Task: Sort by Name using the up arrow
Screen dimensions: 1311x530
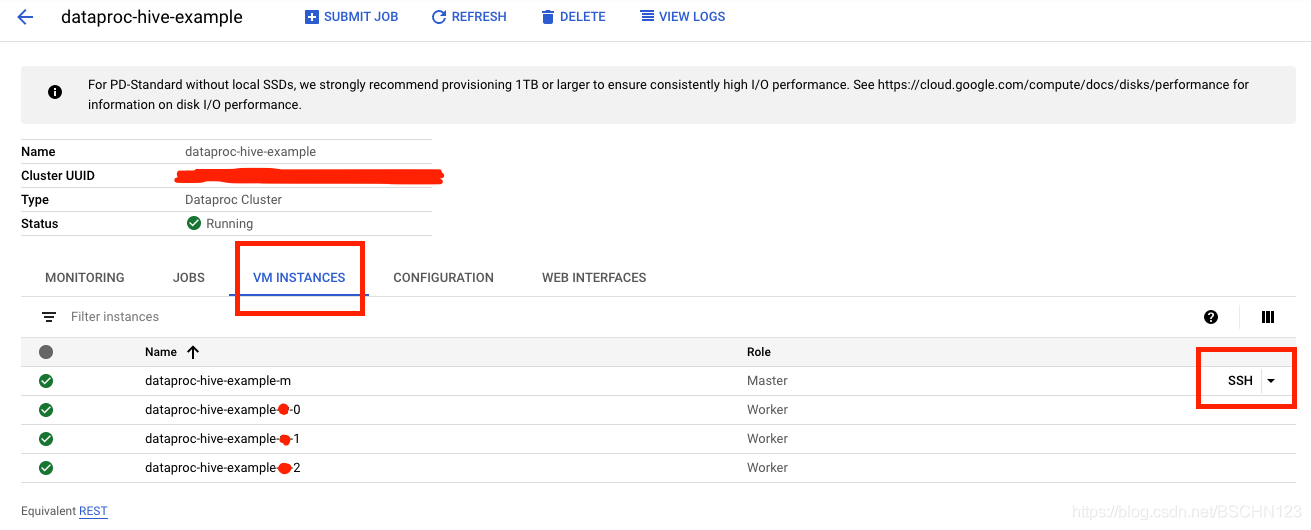Action: pos(193,352)
